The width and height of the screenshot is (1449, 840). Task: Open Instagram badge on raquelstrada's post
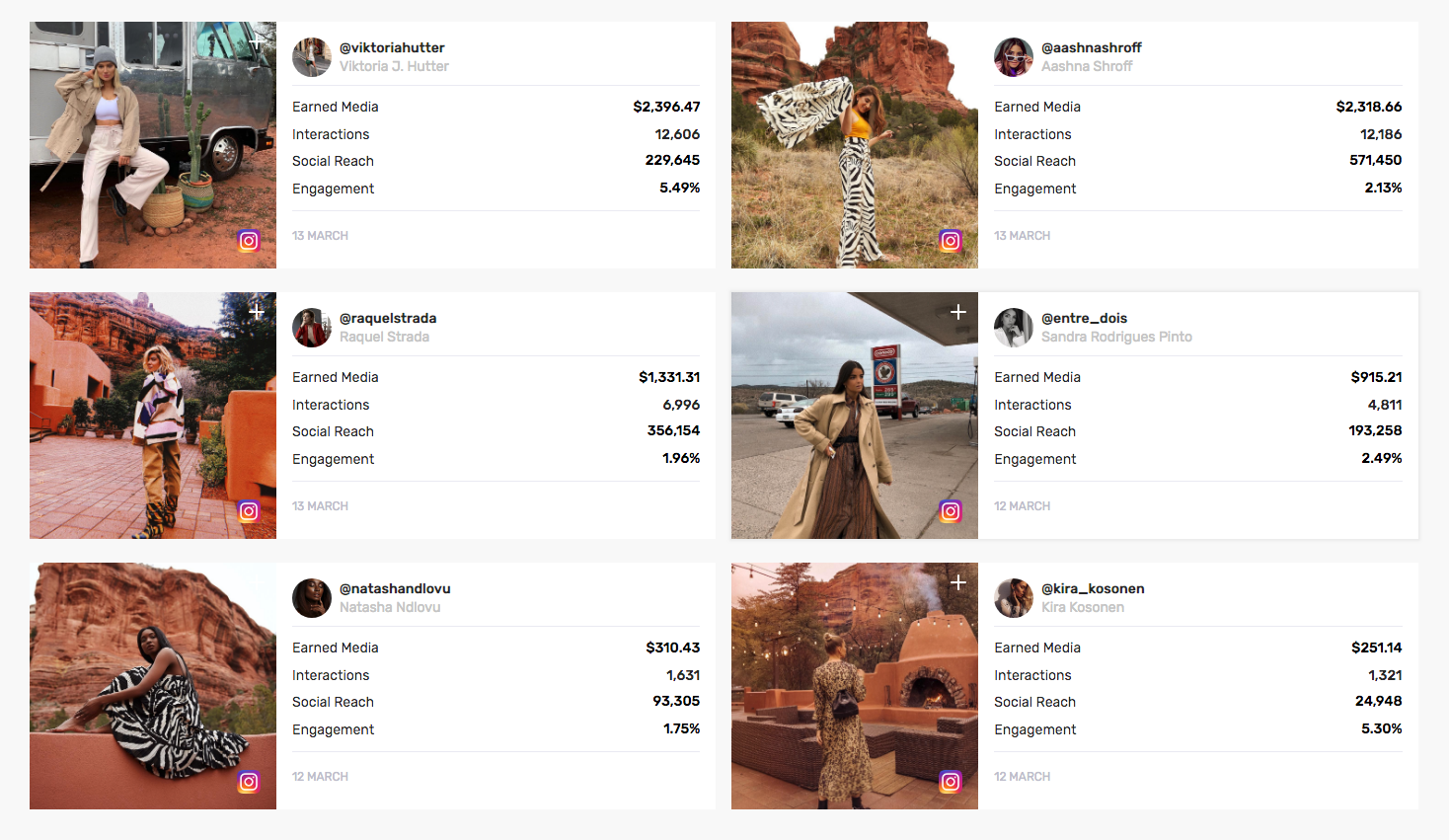pos(249,511)
